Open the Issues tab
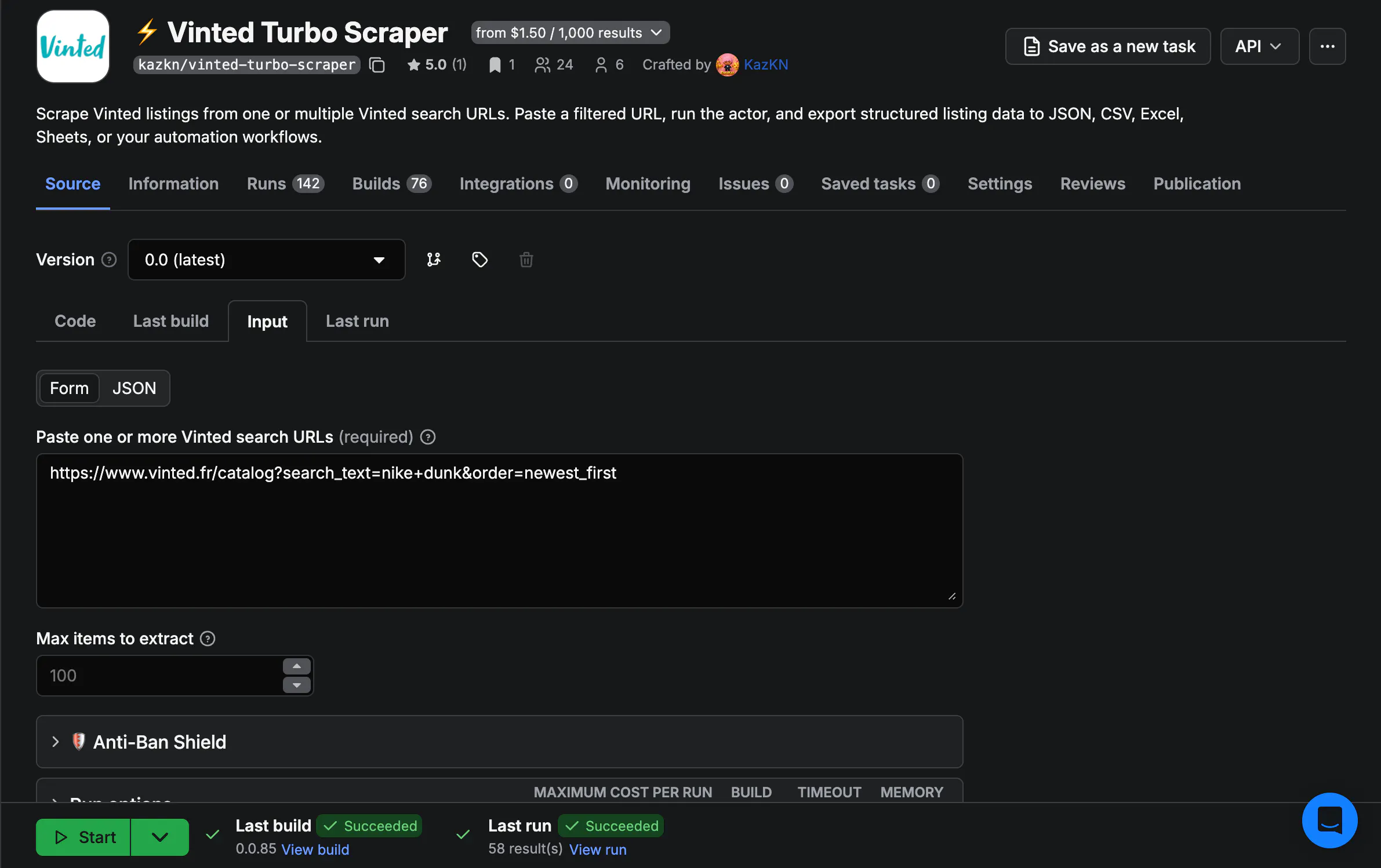The height and width of the screenshot is (868, 1381). click(x=756, y=184)
